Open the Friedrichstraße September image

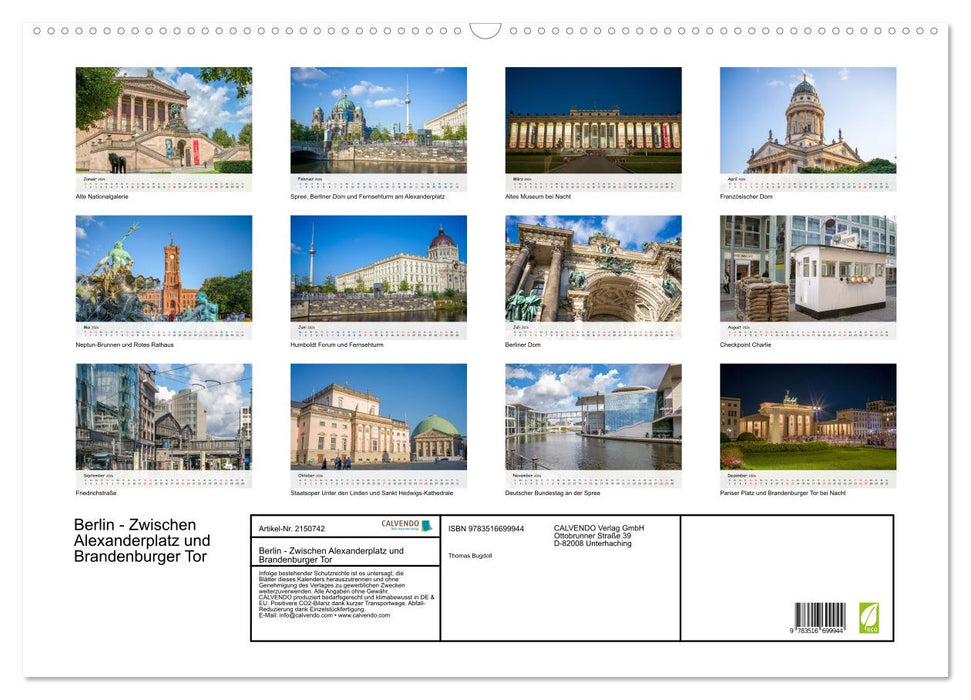[163, 420]
